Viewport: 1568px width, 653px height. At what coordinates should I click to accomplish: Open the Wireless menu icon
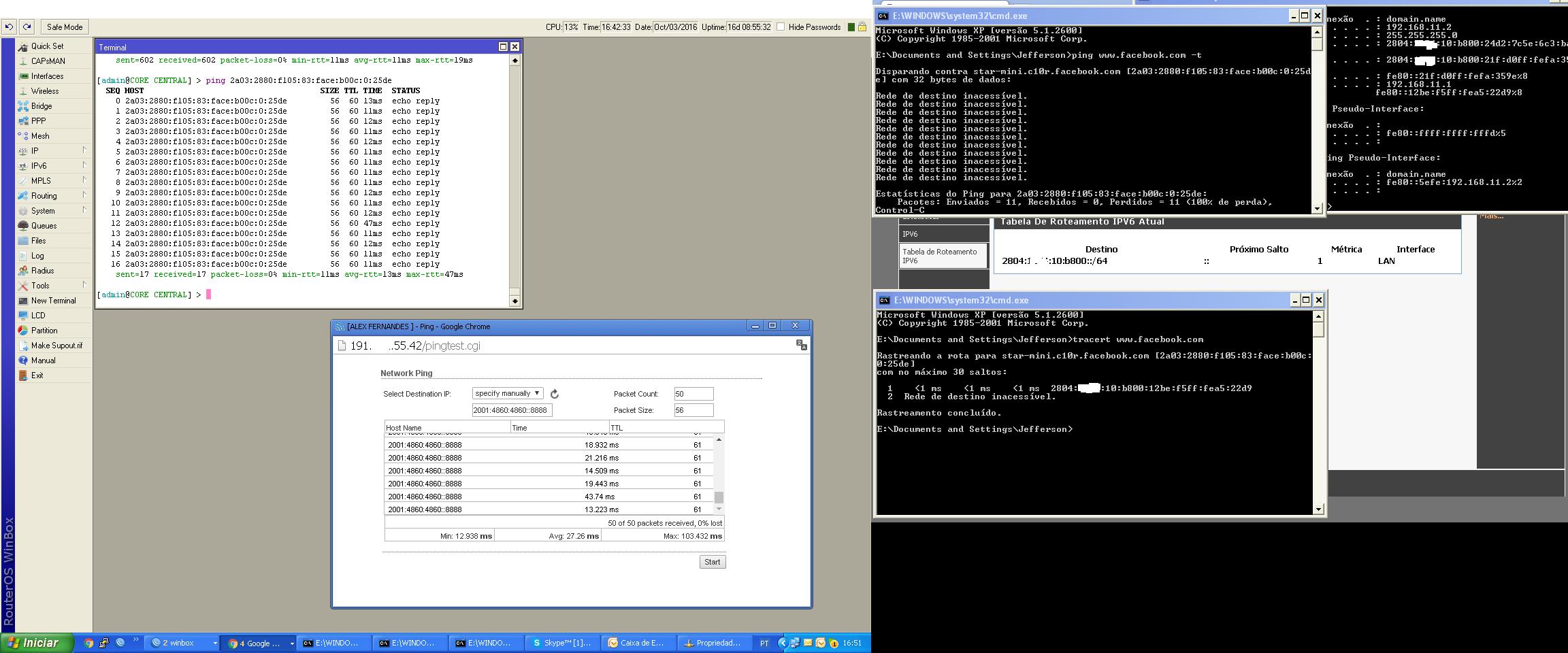(x=23, y=91)
